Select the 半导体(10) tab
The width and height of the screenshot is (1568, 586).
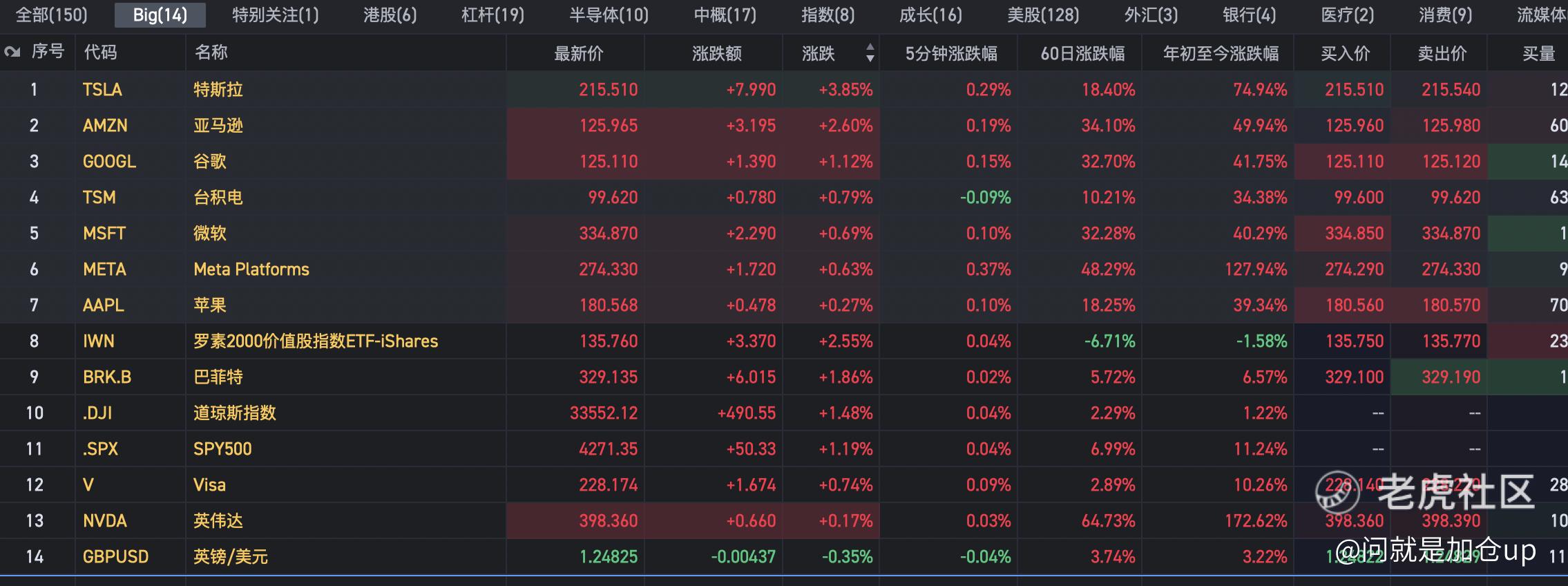pyautogui.click(x=609, y=15)
